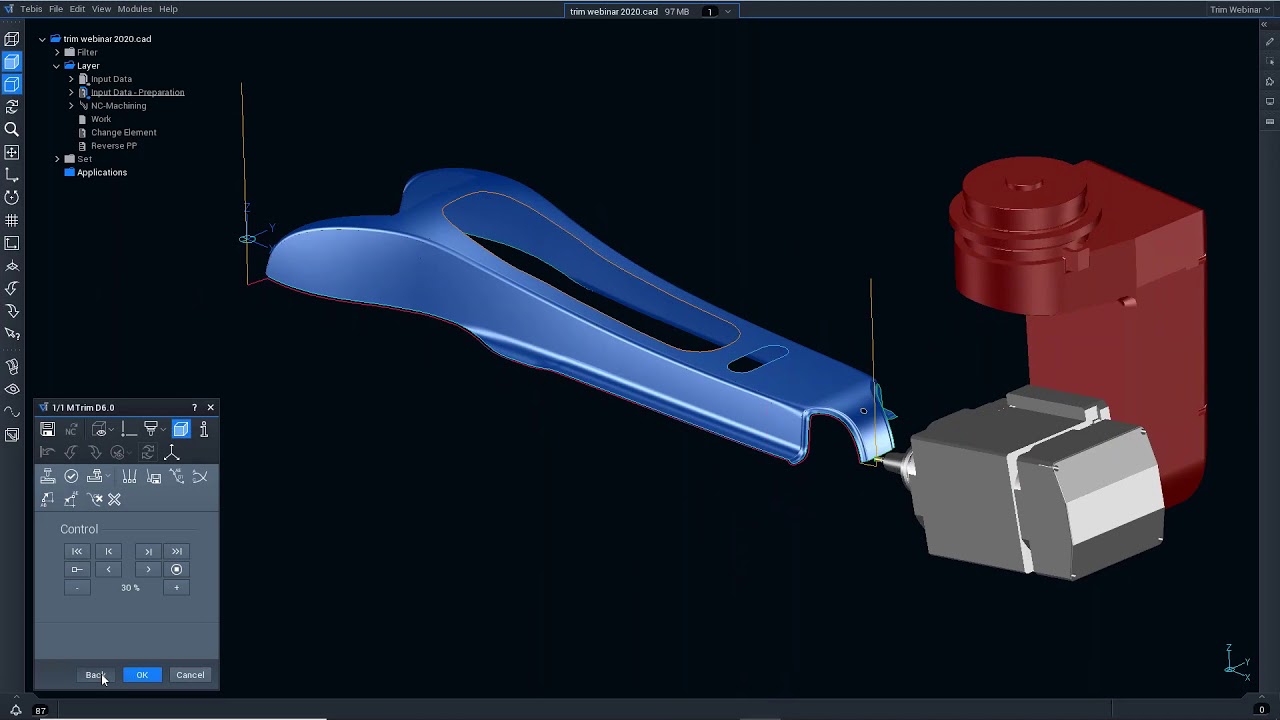Click the Cancel button
This screenshot has height=720, width=1280.
pyautogui.click(x=190, y=675)
